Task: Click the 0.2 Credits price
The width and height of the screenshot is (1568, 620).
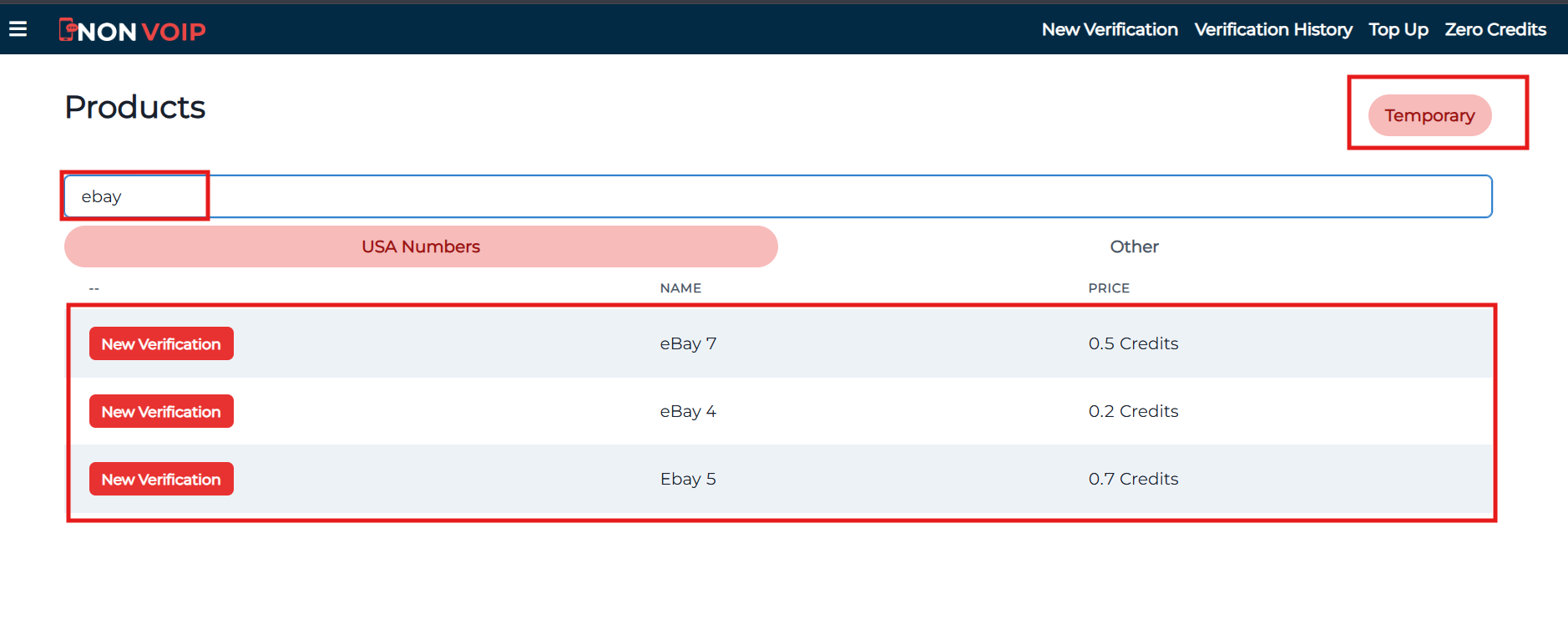Action: click(1133, 411)
